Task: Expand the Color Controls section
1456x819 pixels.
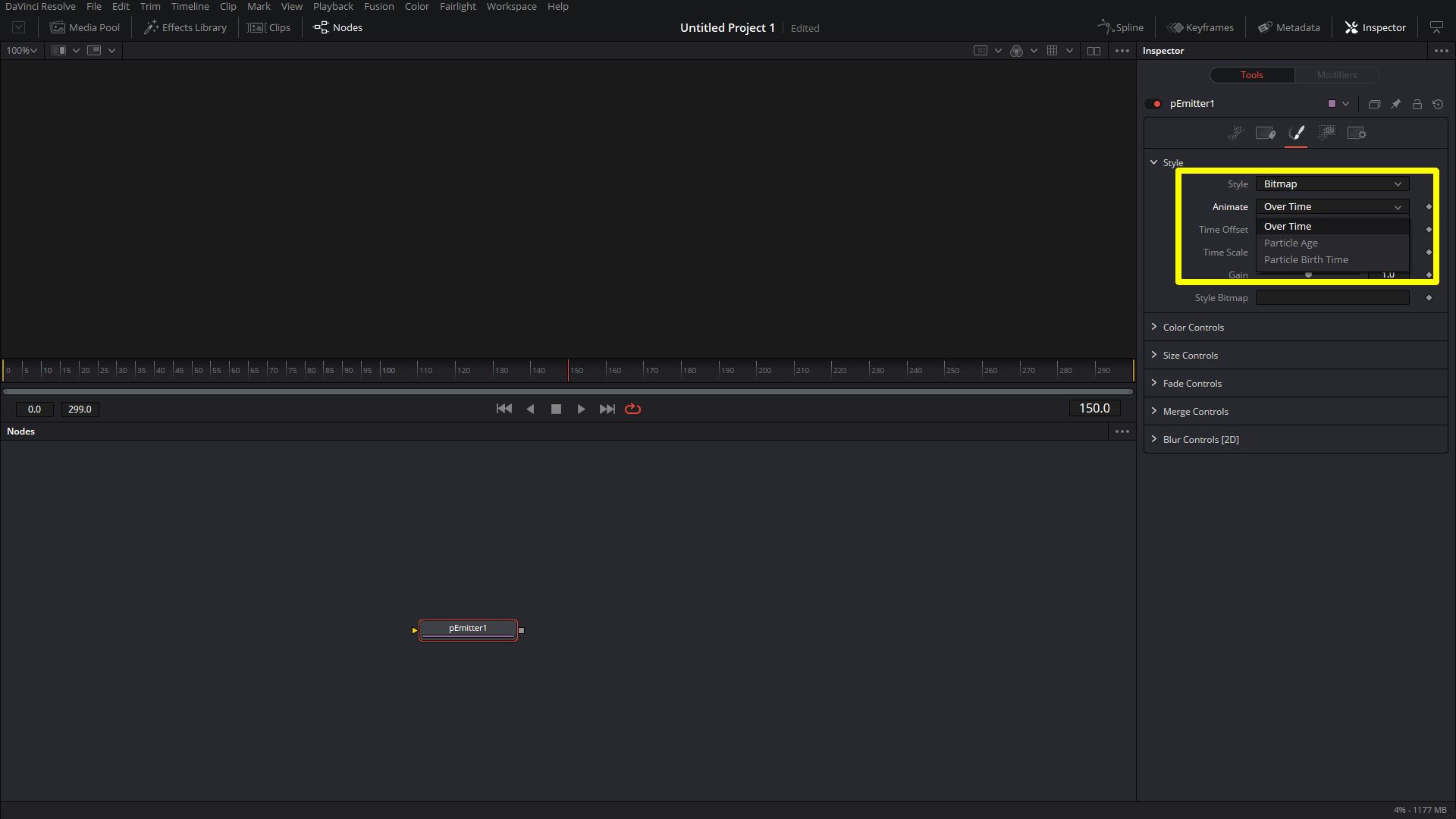Action: (1296, 328)
